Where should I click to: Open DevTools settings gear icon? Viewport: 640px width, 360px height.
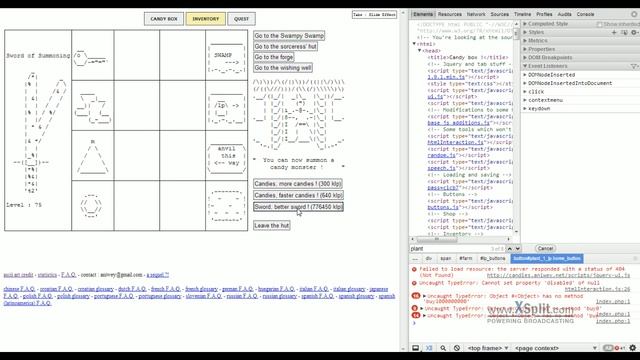click(x=633, y=348)
